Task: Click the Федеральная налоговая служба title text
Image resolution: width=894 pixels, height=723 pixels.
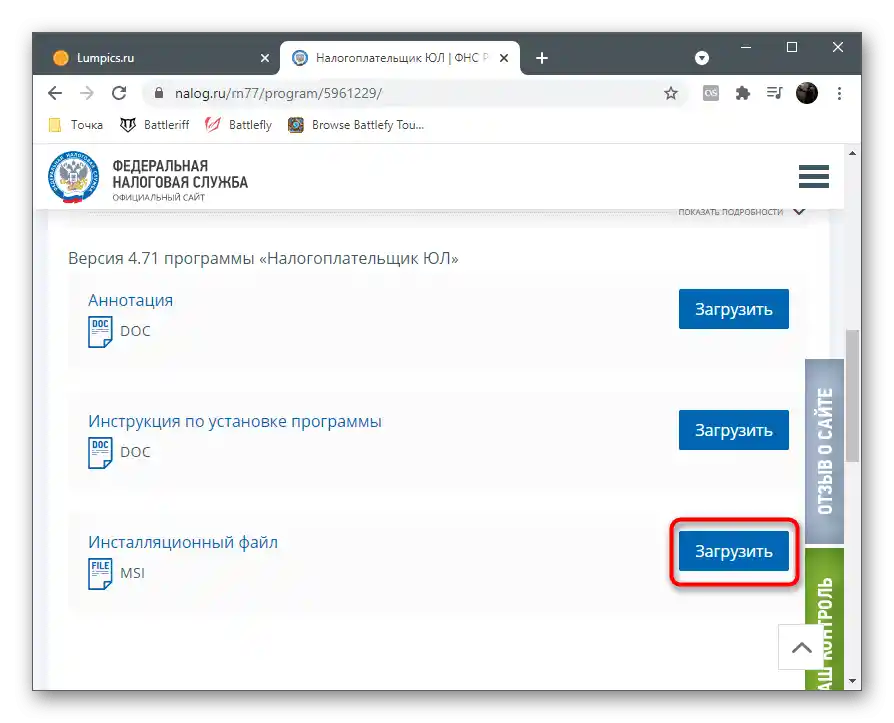Action: pyautogui.click(x=180, y=174)
